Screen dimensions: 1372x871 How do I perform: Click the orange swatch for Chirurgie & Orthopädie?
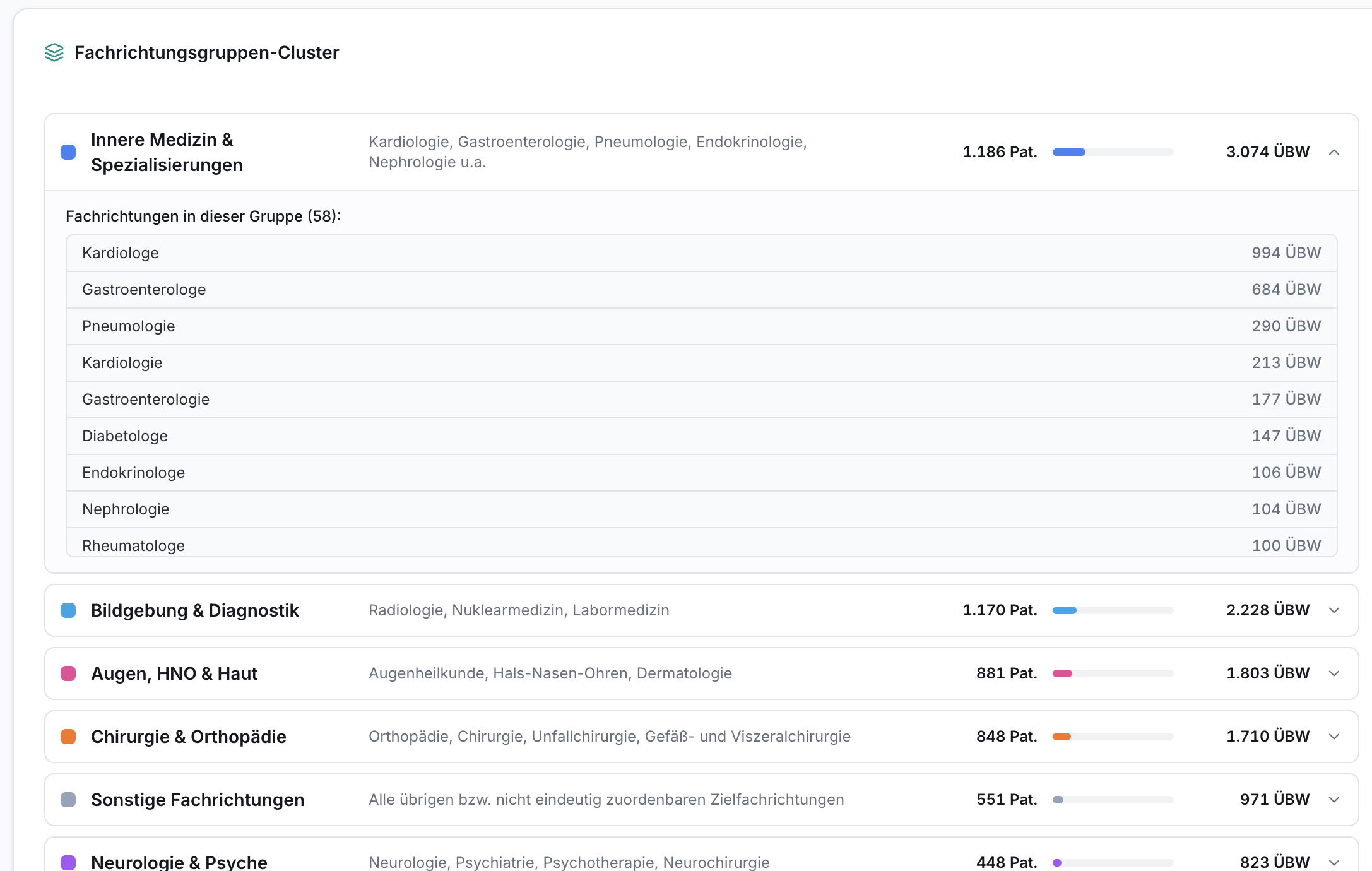point(68,737)
